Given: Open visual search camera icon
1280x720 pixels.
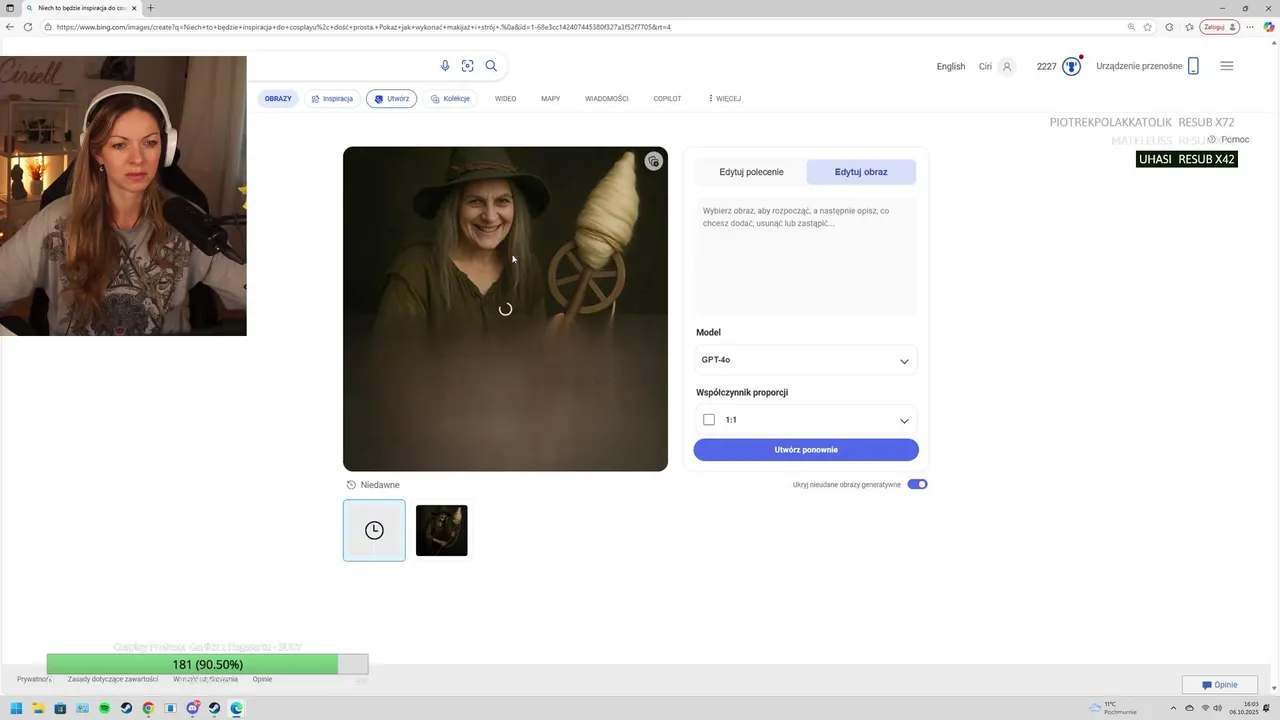Looking at the screenshot, I should pyautogui.click(x=467, y=66).
